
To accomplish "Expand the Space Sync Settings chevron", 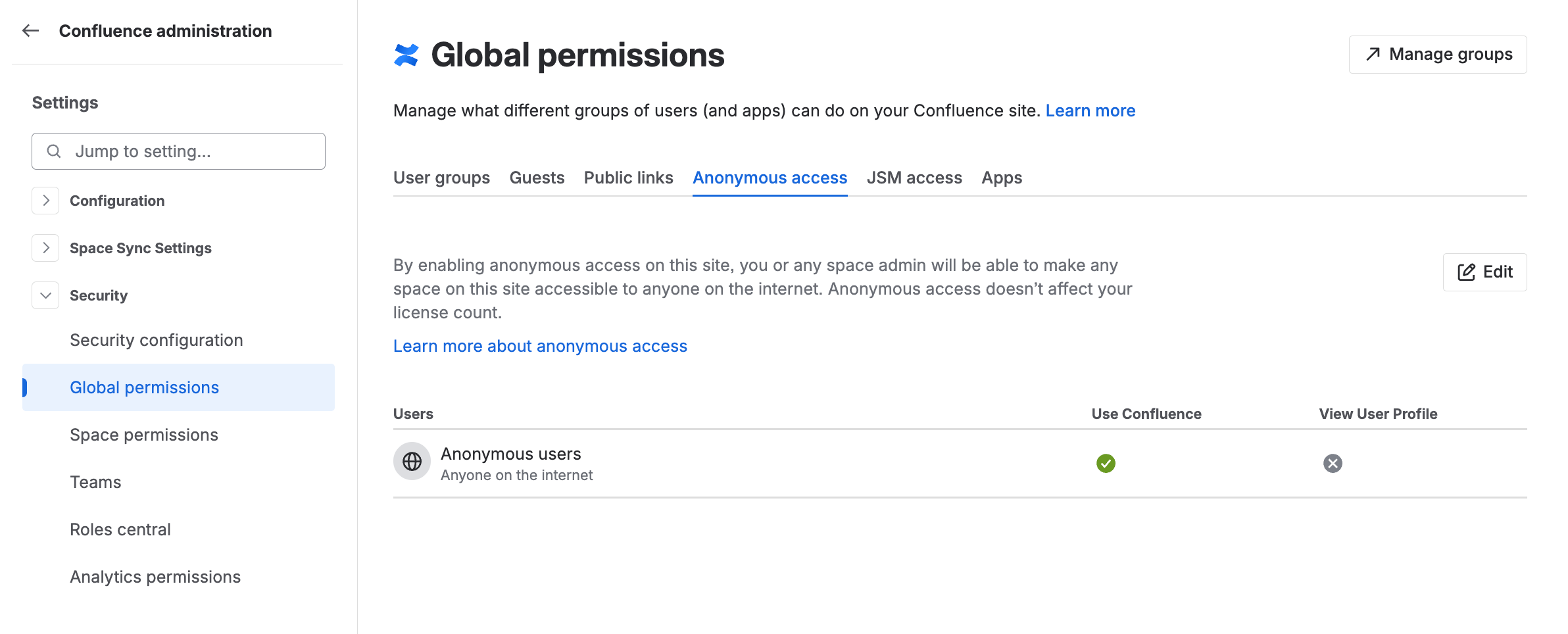I will click(x=45, y=248).
